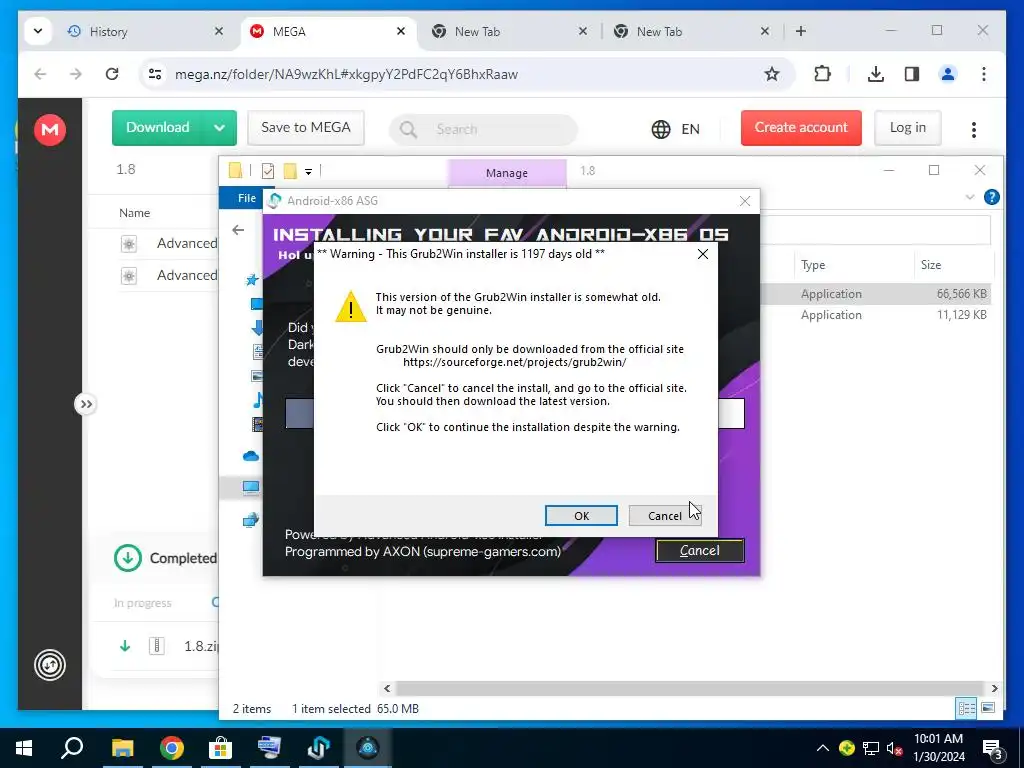Switch to the second New Tab
The height and width of the screenshot is (768, 1024).
click(x=691, y=31)
